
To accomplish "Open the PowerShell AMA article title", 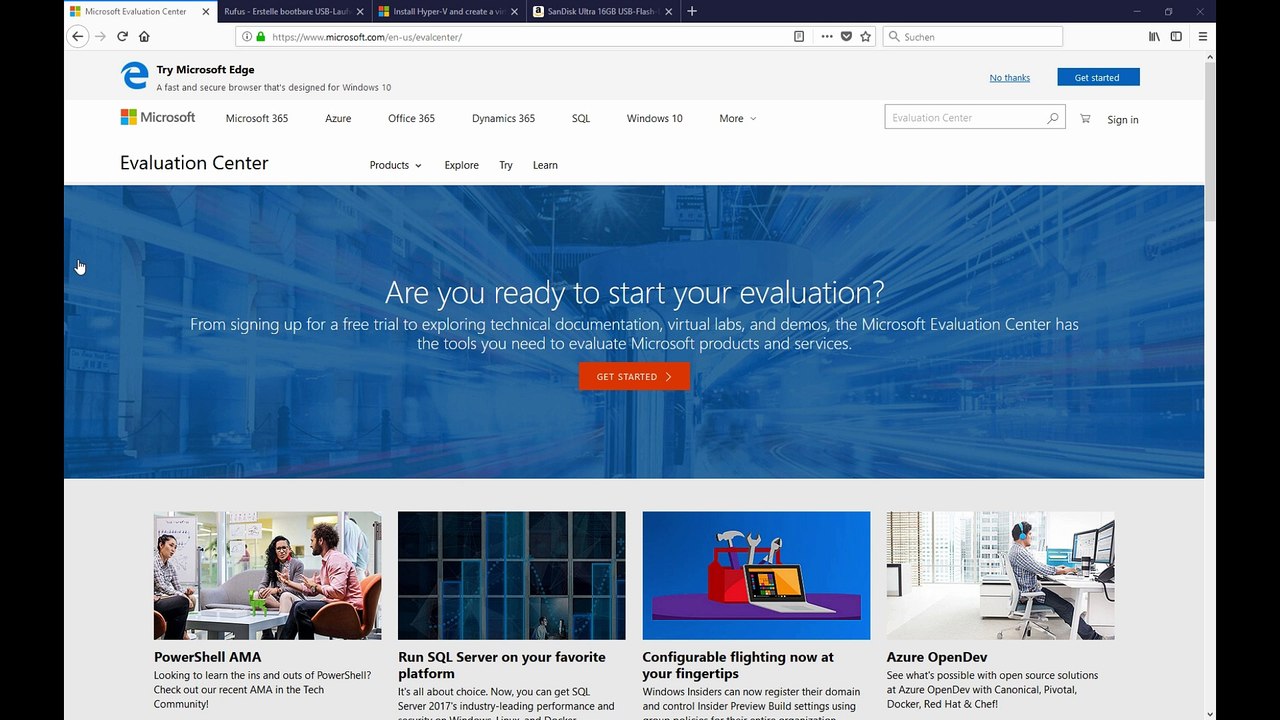I will click(x=208, y=657).
